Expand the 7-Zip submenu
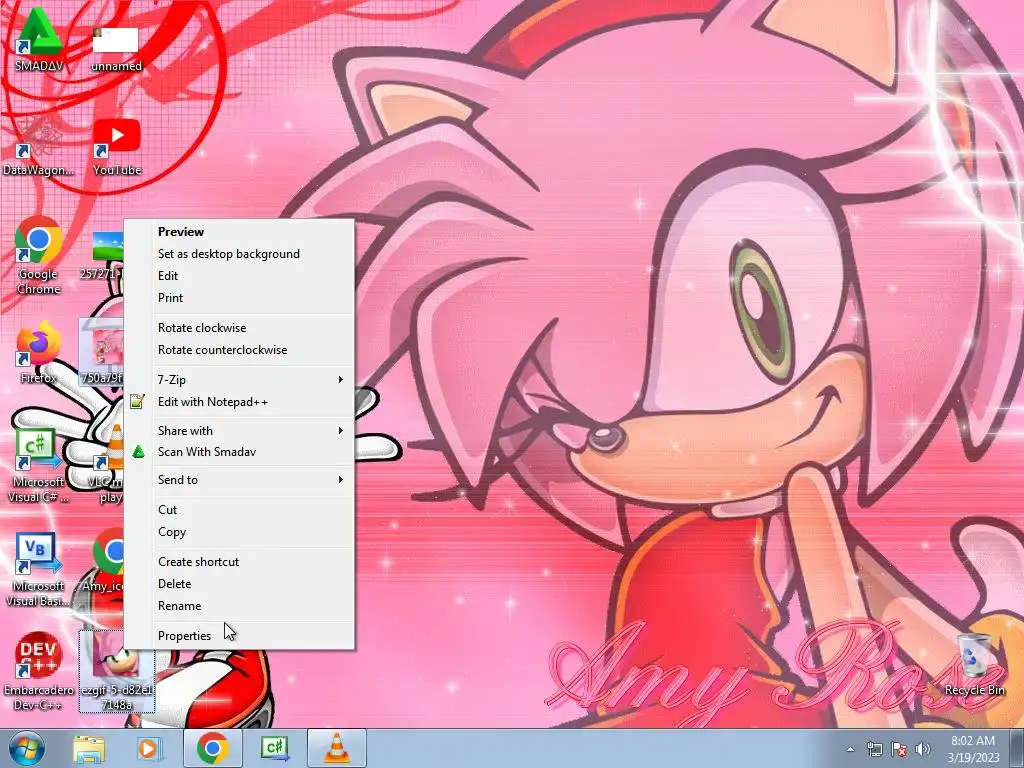Screen dimensions: 1024x768 coord(239,379)
